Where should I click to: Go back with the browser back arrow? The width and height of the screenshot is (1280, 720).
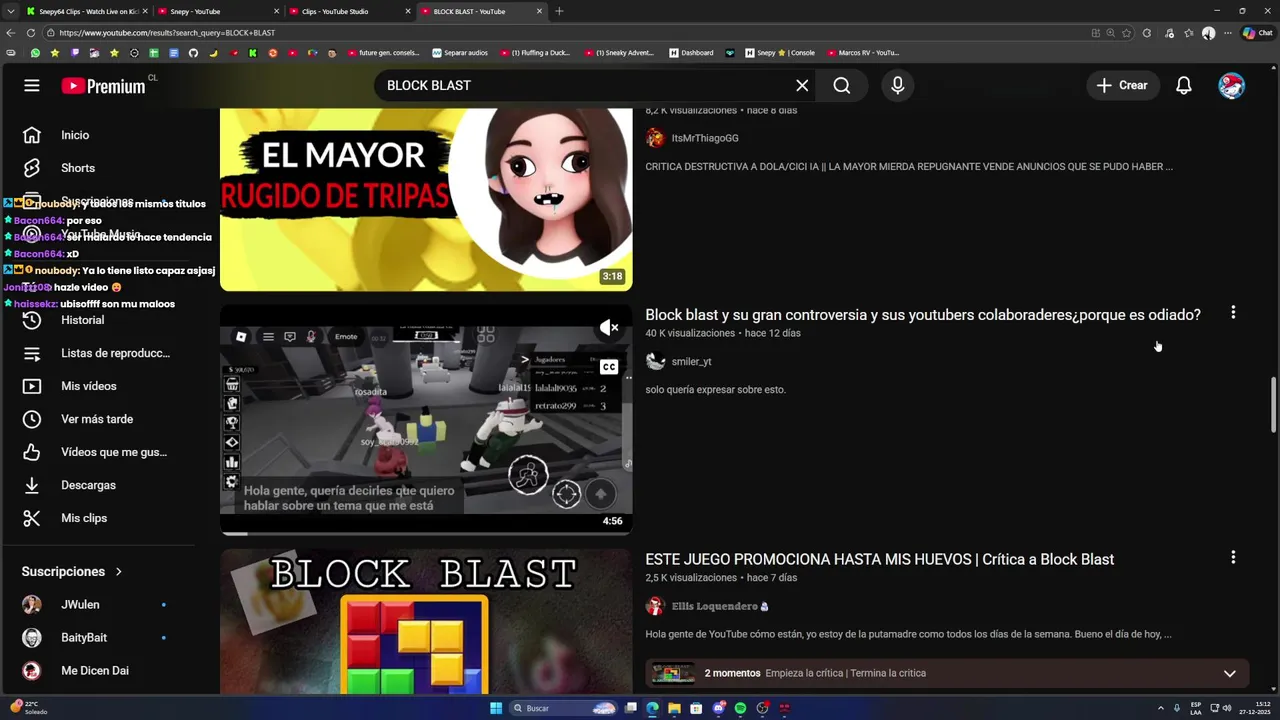pos(11,32)
